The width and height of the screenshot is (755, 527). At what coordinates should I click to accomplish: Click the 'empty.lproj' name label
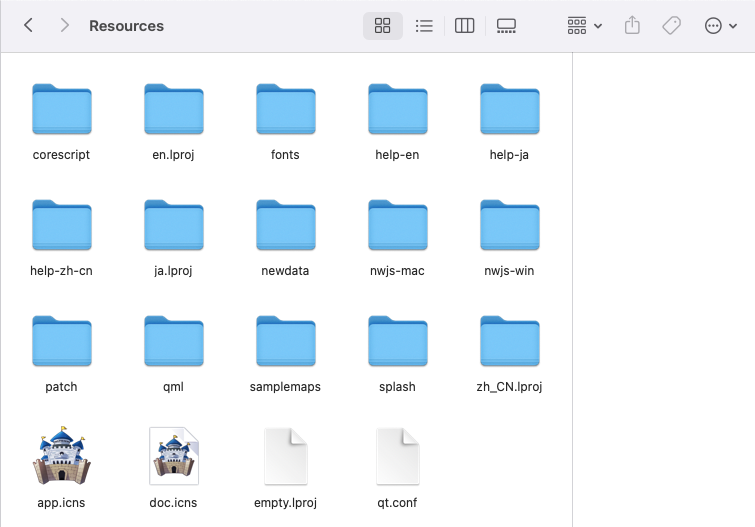(x=285, y=503)
